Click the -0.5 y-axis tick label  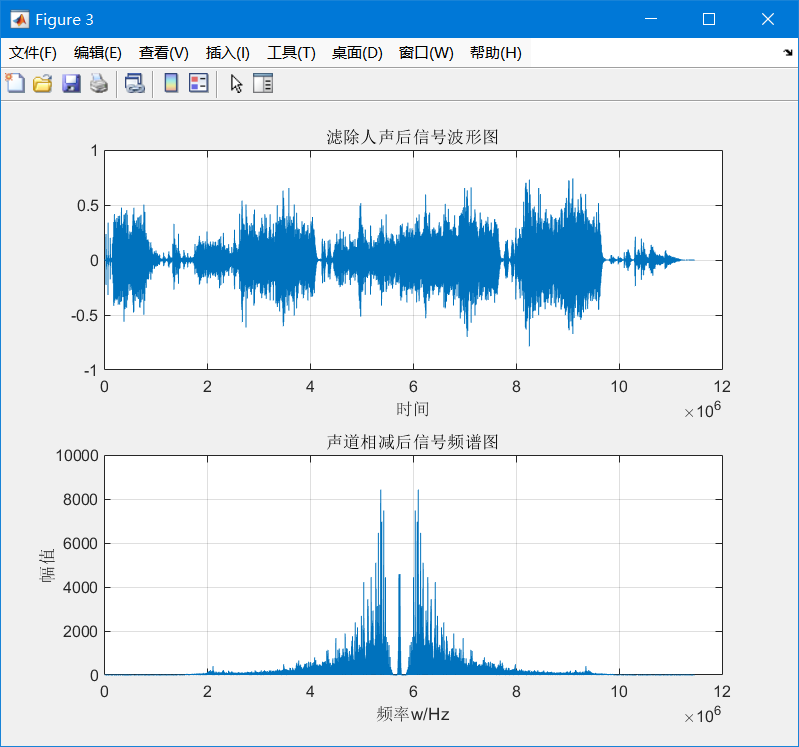tap(85, 315)
